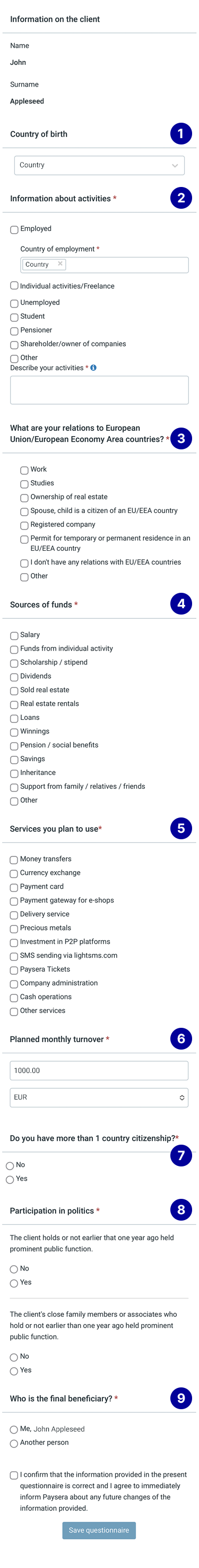Click the info icon beside Describe your activities
The height and width of the screenshot is (1568, 199).
click(93, 368)
